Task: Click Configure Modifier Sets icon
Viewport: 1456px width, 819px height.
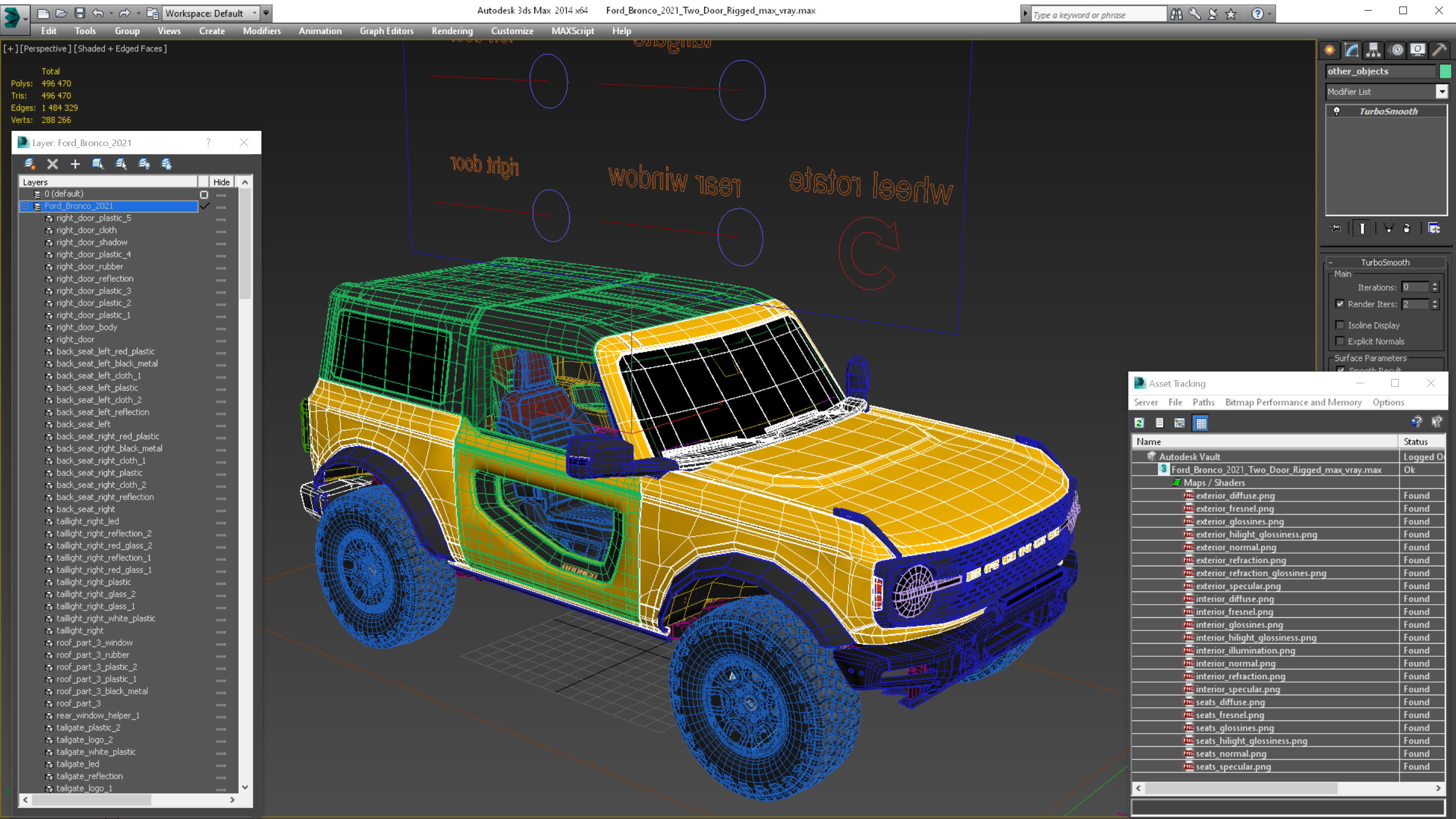Action: click(x=1434, y=229)
